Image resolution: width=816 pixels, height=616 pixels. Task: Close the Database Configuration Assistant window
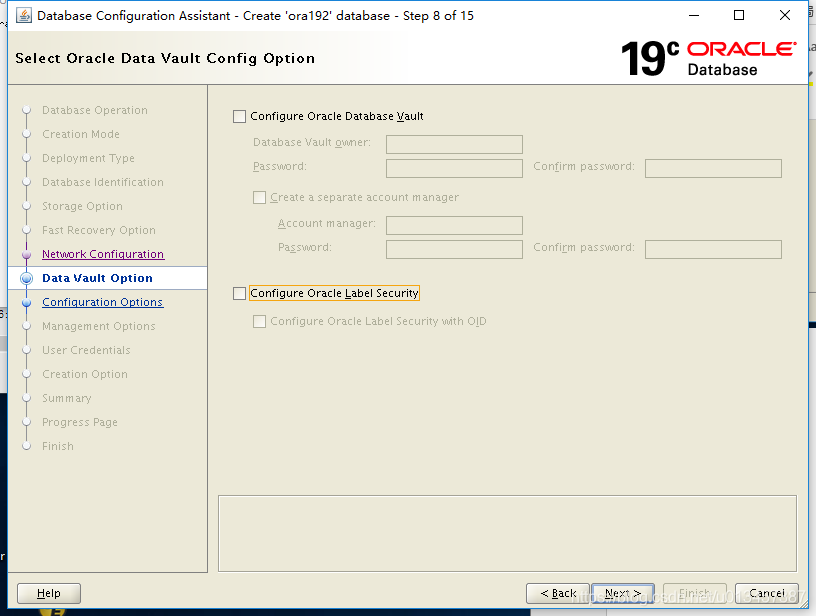[x=785, y=15]
